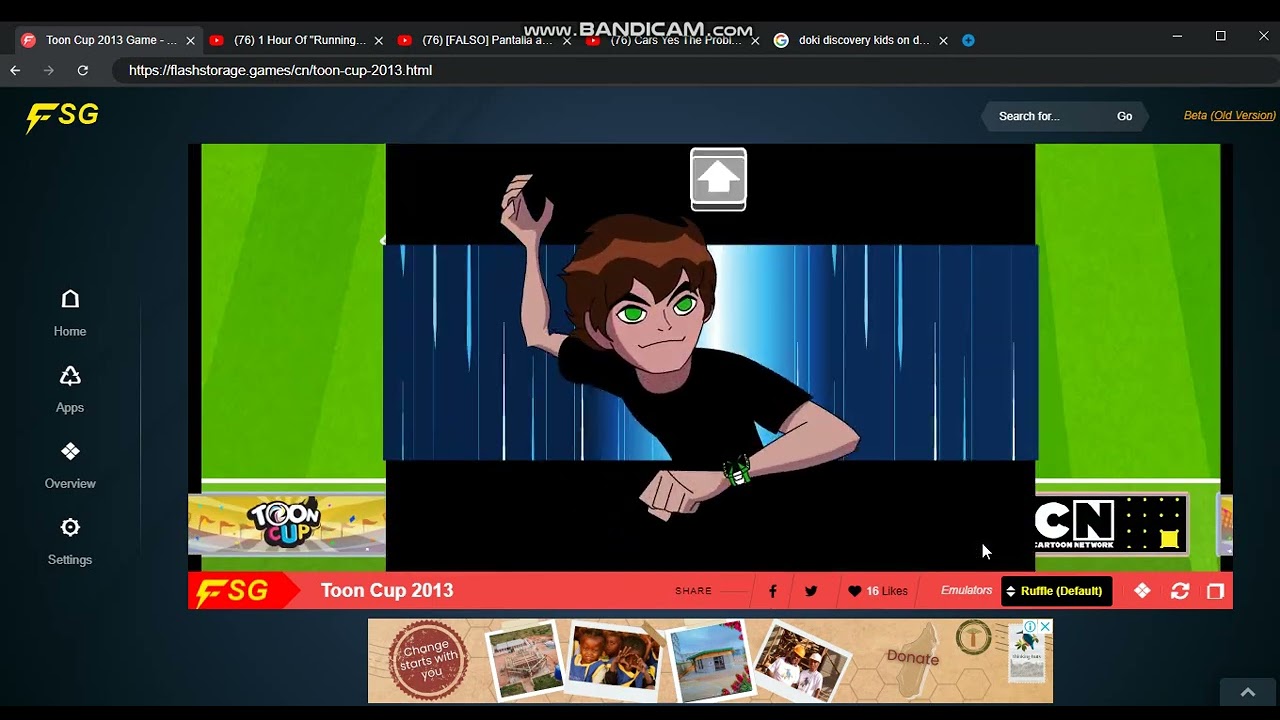This screenshot has width=1280, height=720.
Task: Minimize the browser window
Action: (x=1177, y=36)
